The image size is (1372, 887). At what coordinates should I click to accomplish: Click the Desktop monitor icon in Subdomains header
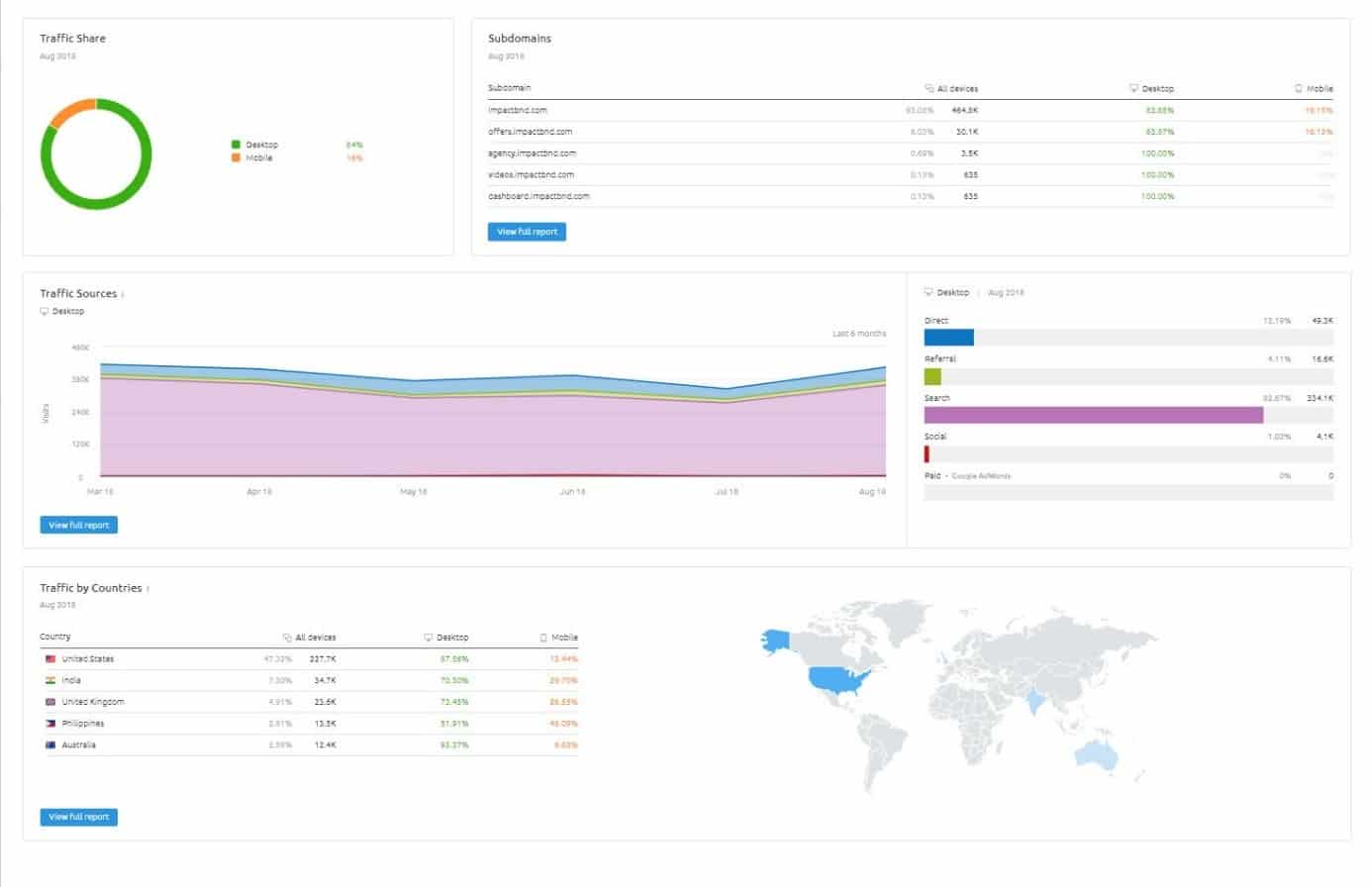1134,88
